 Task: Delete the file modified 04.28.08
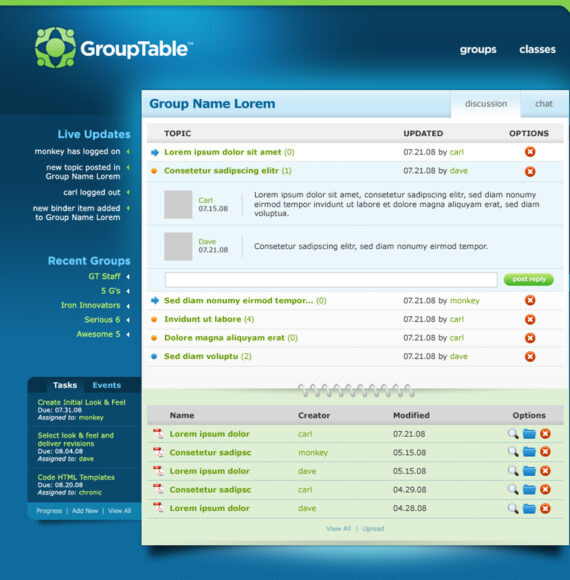[x=545, y=508]
